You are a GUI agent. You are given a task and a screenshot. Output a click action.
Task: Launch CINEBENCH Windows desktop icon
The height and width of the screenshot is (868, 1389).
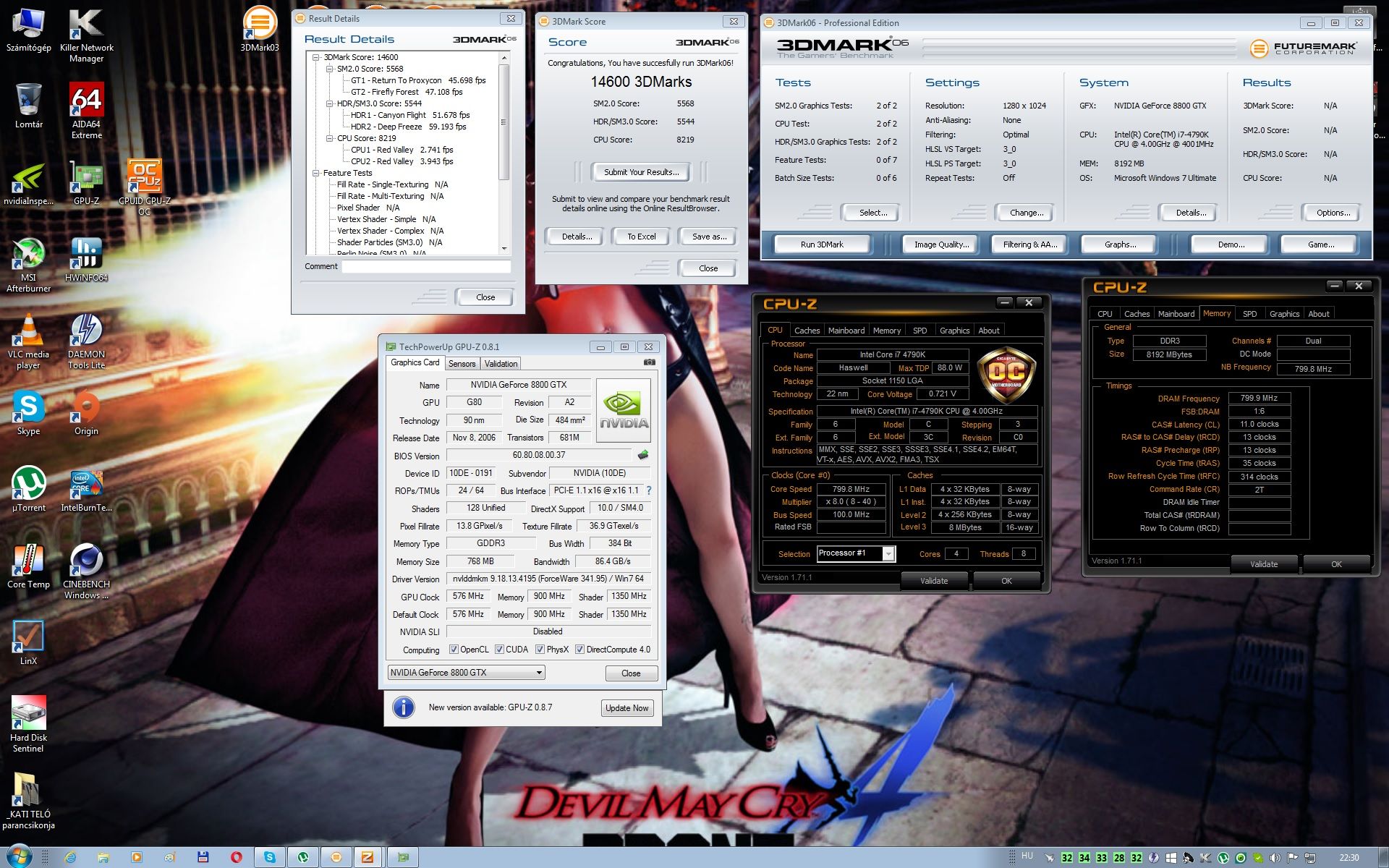86,571
